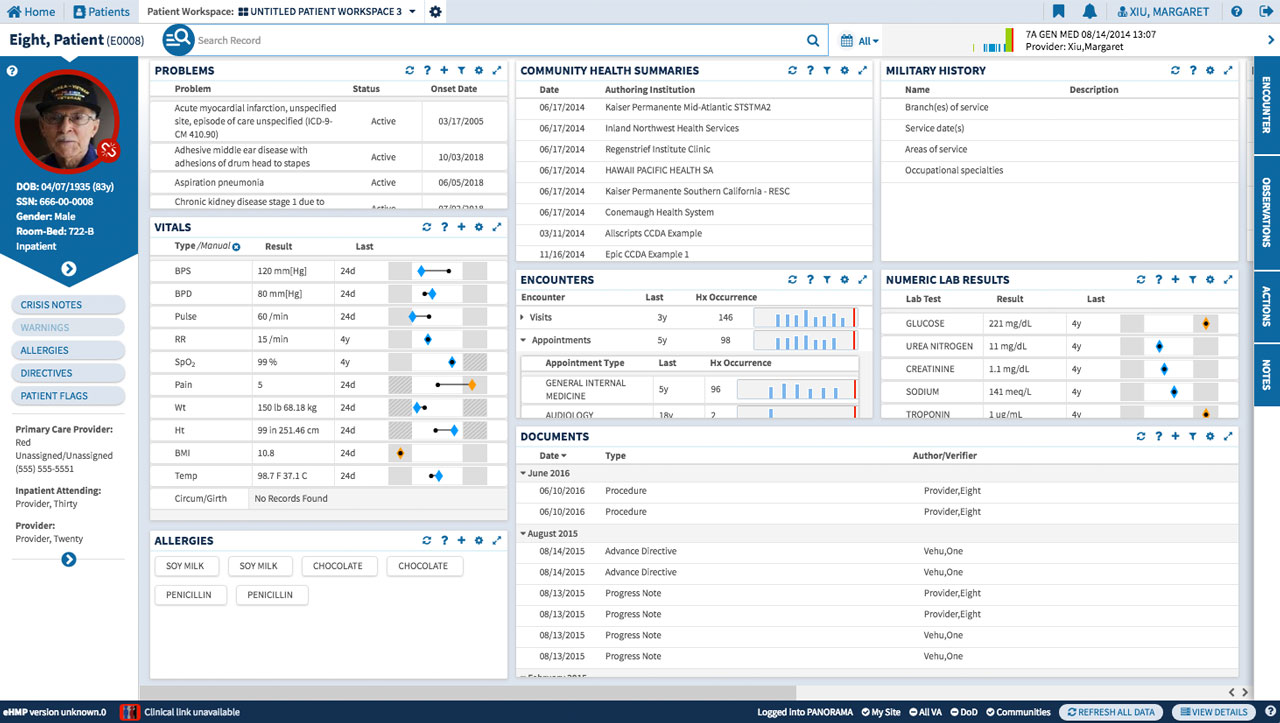Open user menu XIU, MARGARET
The height and width of the screenshot is (723, 1280).
click(1163, 12)
